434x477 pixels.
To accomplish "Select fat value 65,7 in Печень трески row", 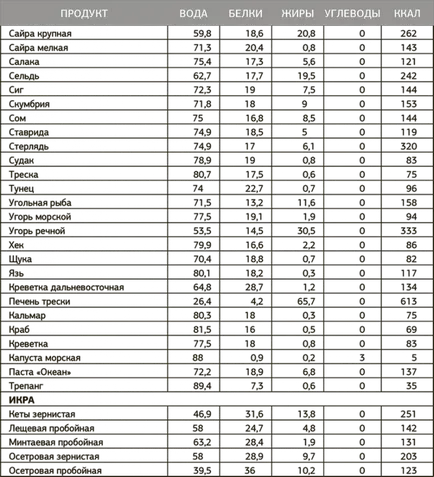I will [x=306, y=302].
